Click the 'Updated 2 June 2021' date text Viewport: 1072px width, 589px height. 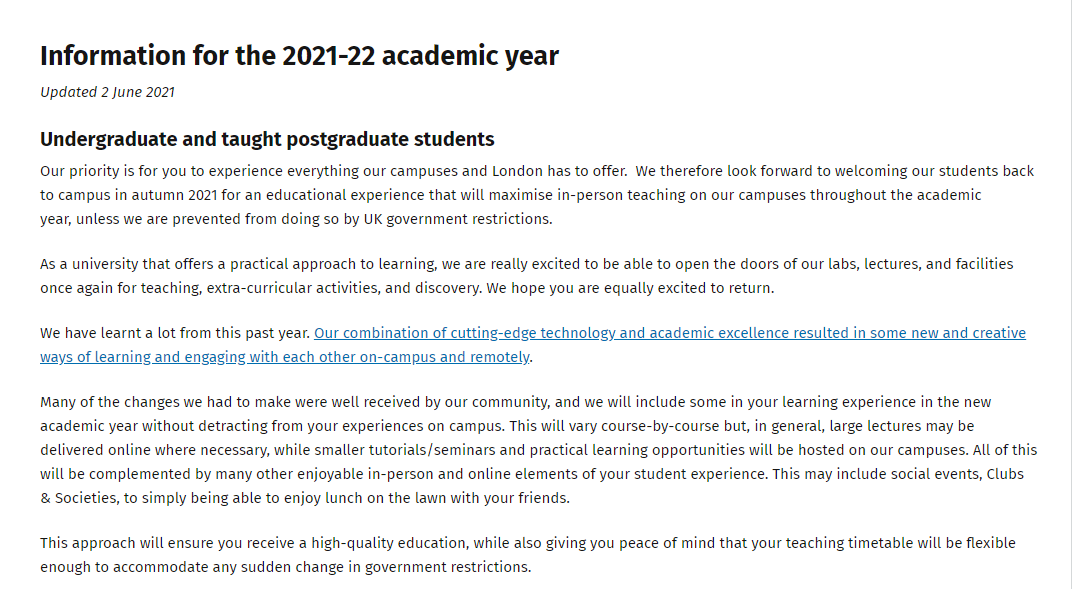click(x=107, y=92)
